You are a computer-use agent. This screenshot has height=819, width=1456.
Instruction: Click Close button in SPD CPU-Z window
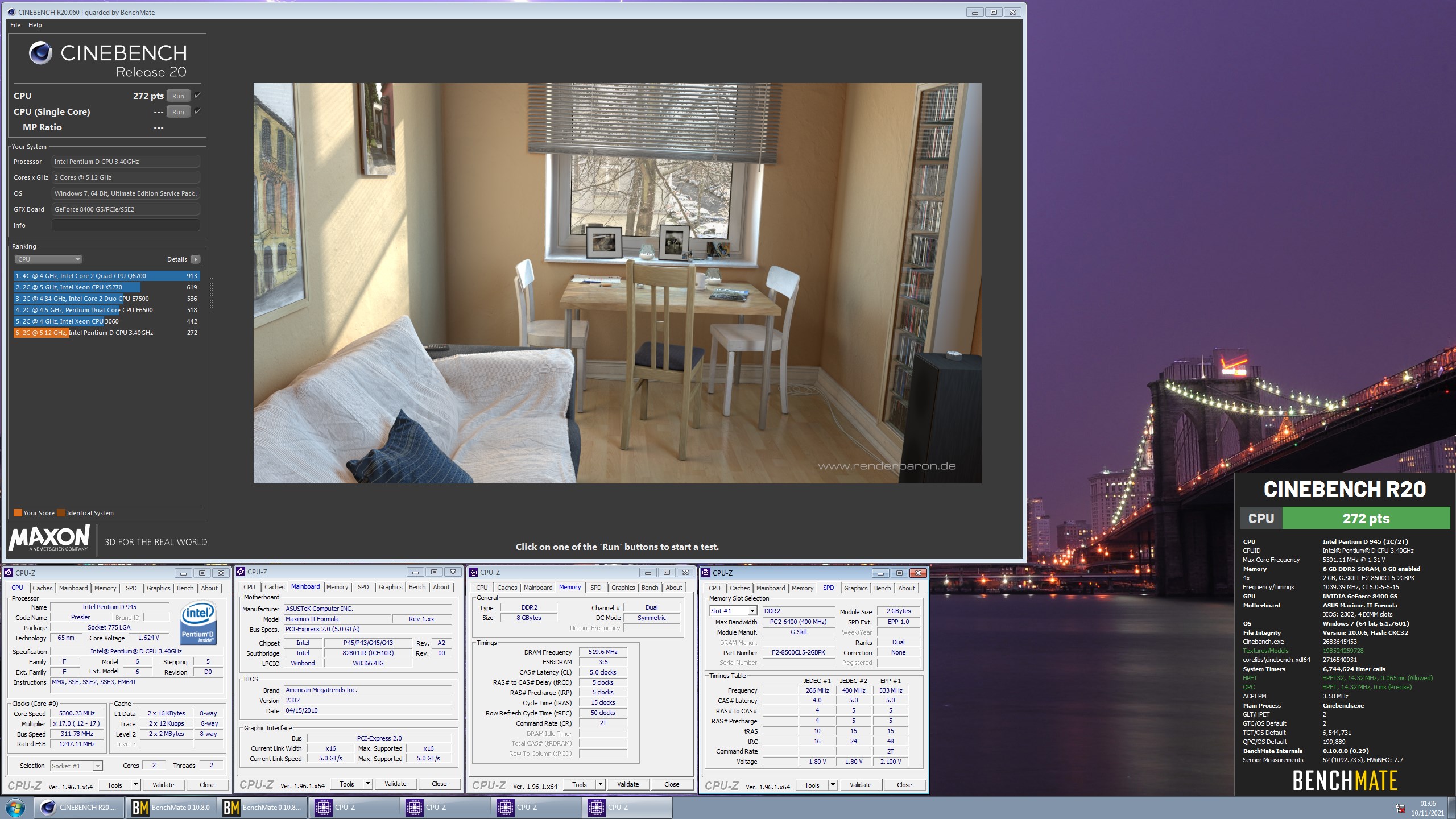click(904, 785)
